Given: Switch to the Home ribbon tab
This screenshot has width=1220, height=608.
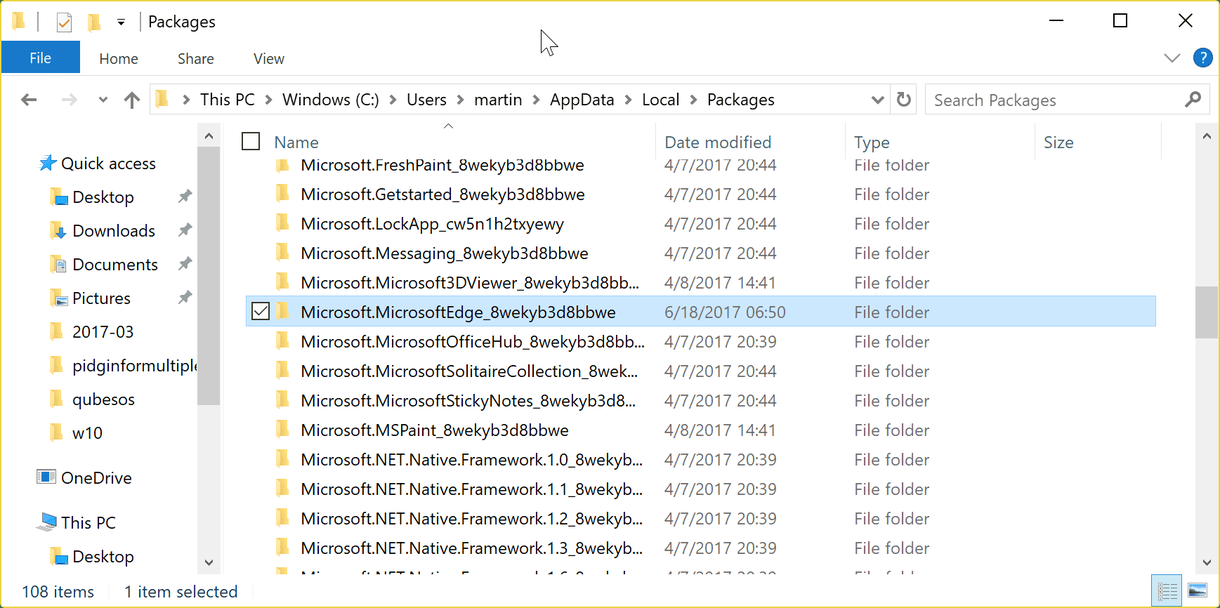Looking at the screenshot, I should (118, 59).
